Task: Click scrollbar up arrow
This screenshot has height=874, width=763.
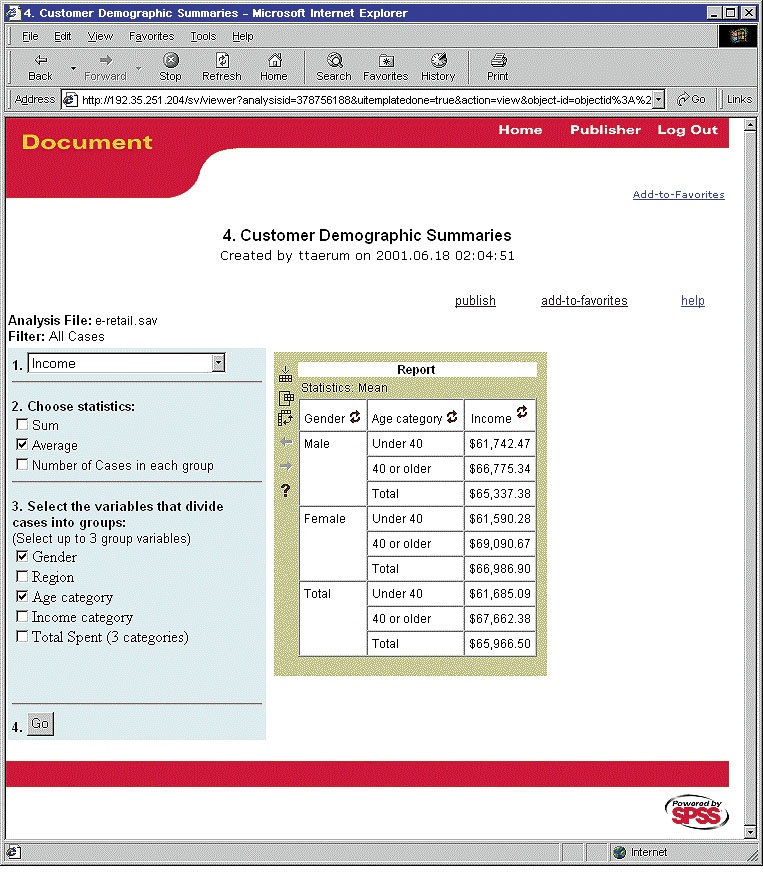Action: coord(750,125)
